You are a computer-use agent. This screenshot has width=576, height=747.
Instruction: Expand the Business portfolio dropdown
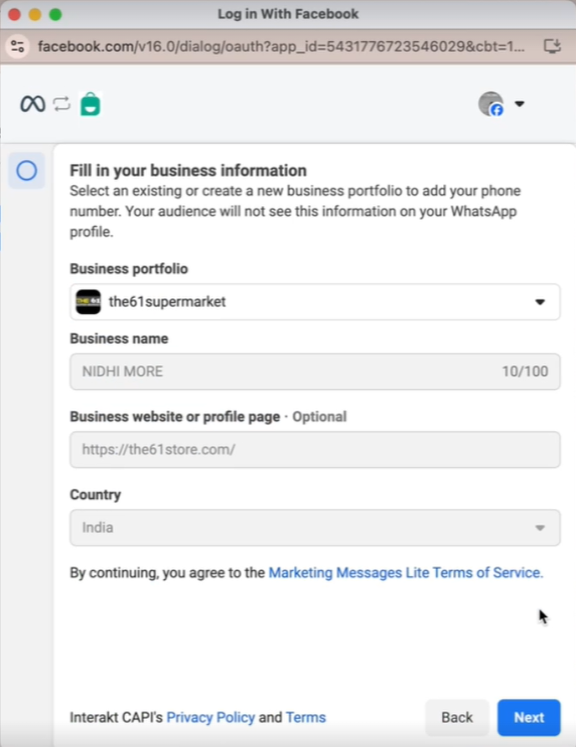click(315, 302)
